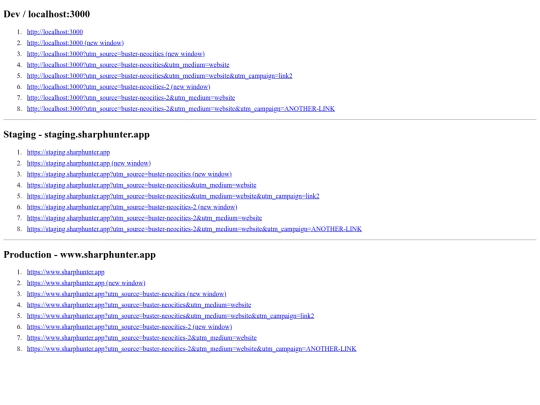The image size is (540, 405).
Task: Open plain https://www.sharphunter.app link
Action: [65, 272]
